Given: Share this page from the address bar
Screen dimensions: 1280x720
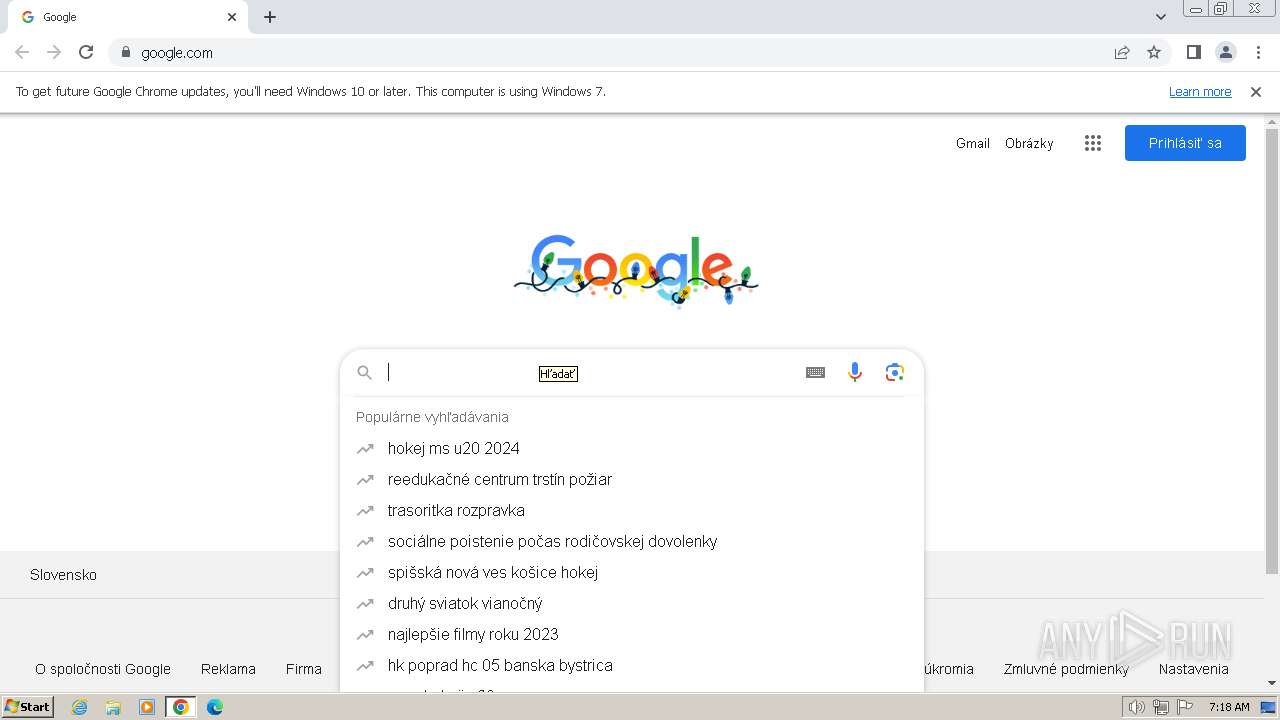Looking at the screenshot, I should pos(1122,52).
